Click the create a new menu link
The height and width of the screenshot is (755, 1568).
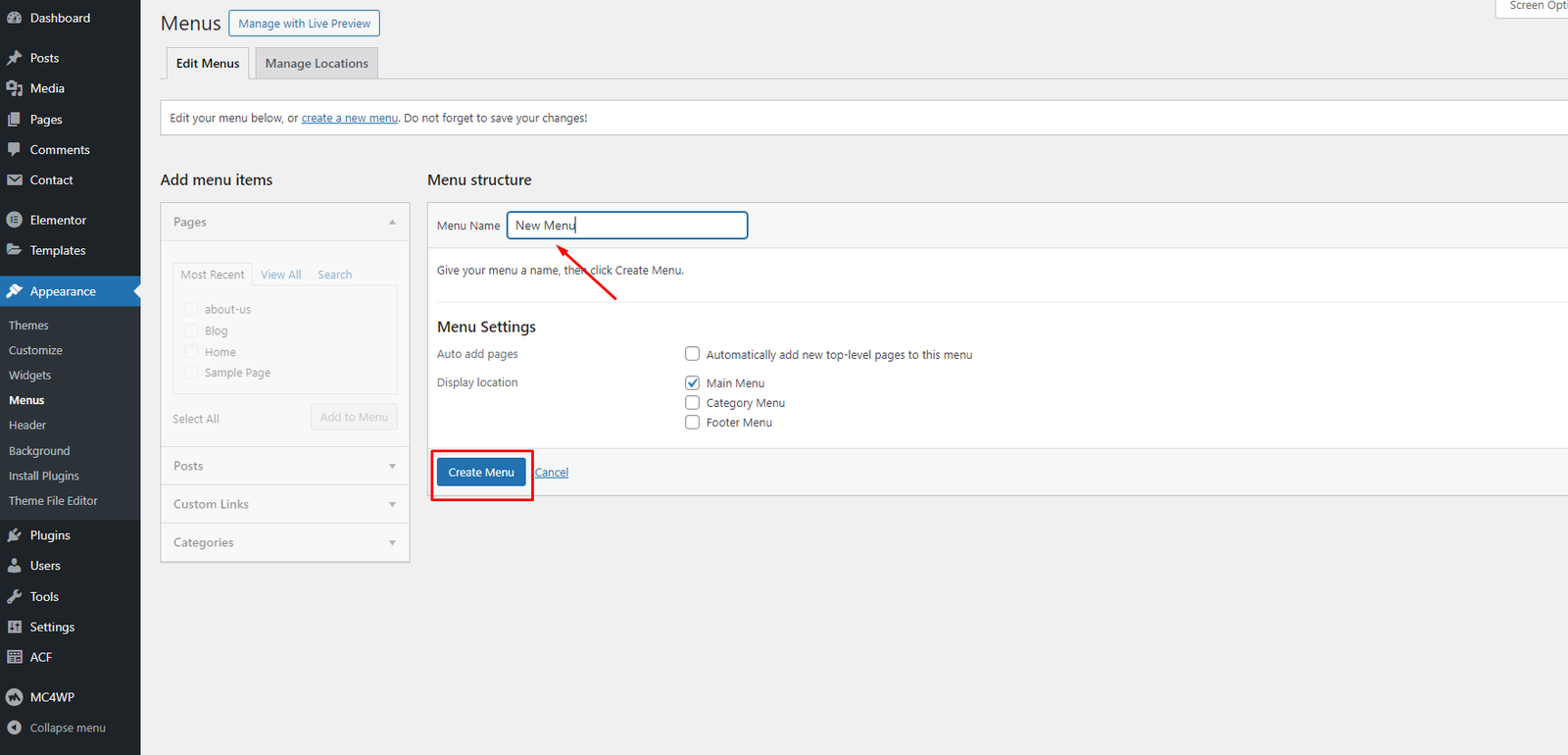click(x=349, y=118)
